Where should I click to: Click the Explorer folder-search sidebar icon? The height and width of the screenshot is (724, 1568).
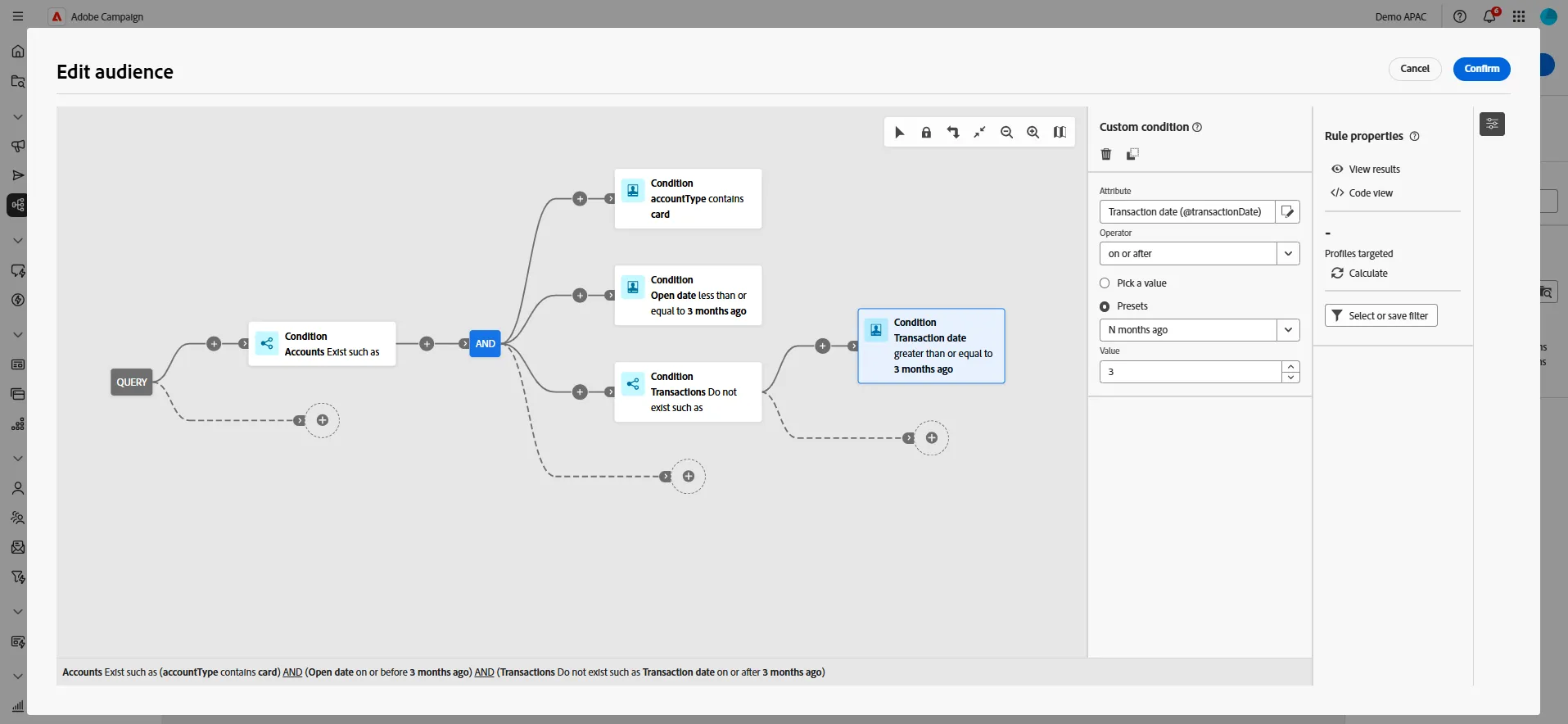click(18, 81)
